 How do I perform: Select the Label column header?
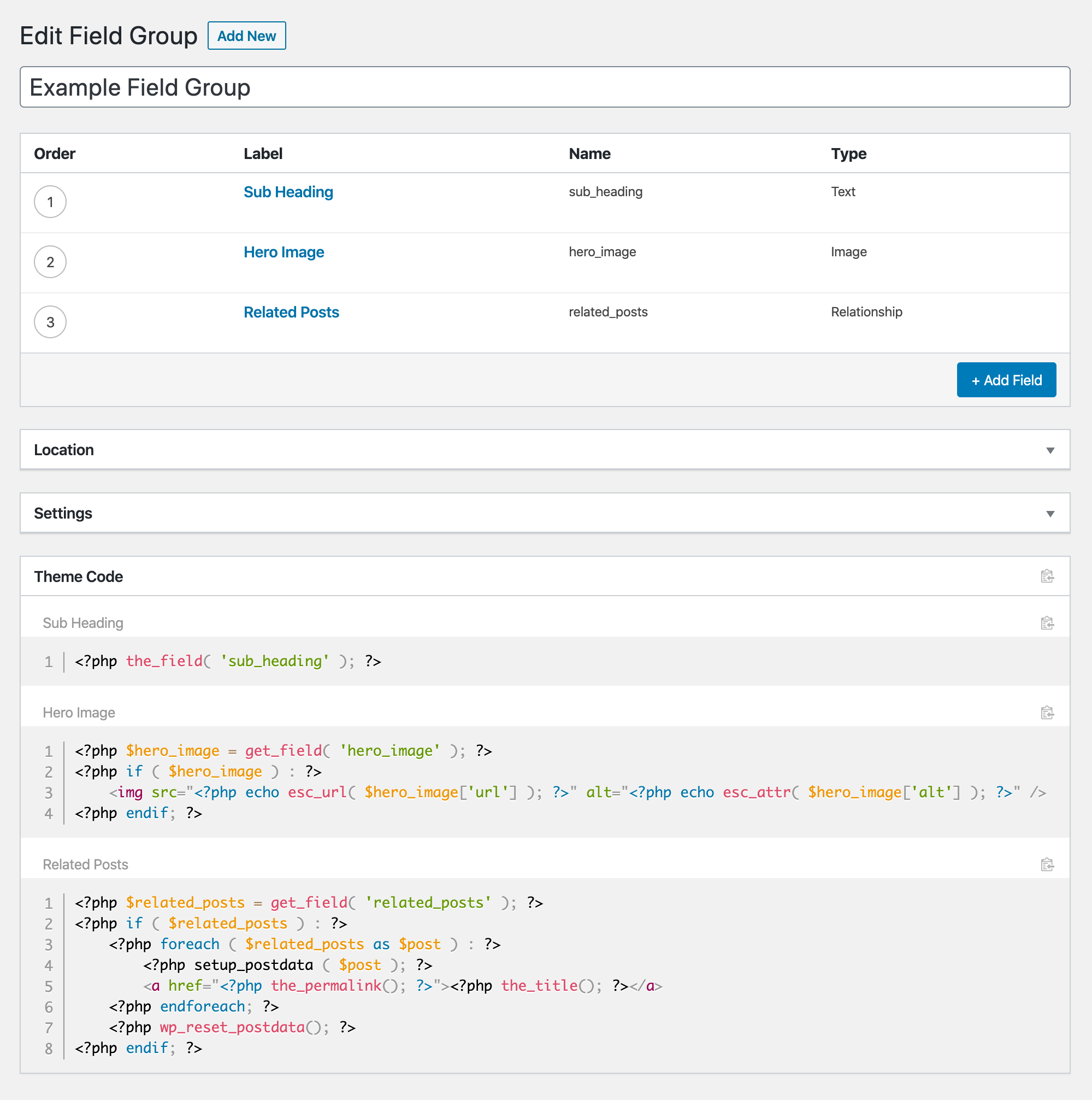[262, 153]
